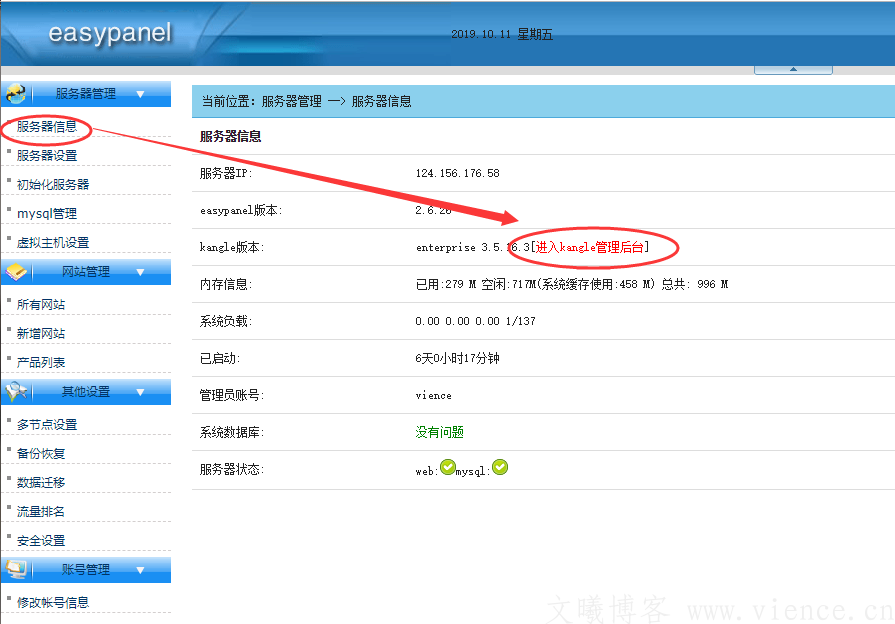Open 修改帐号信息 under account management
This screenshot has width=895, height=624.
coord(52,601)
